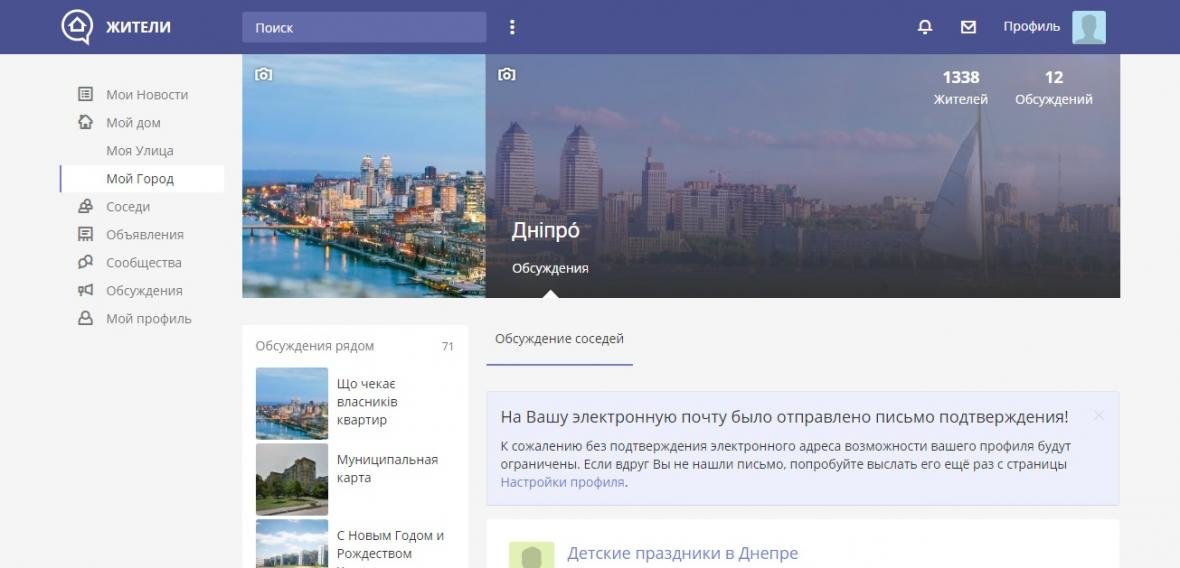Switch to Обсуждение соседей tab
Image resolution: width=1180 pixels, height=568 pixels.
point(559,339)
